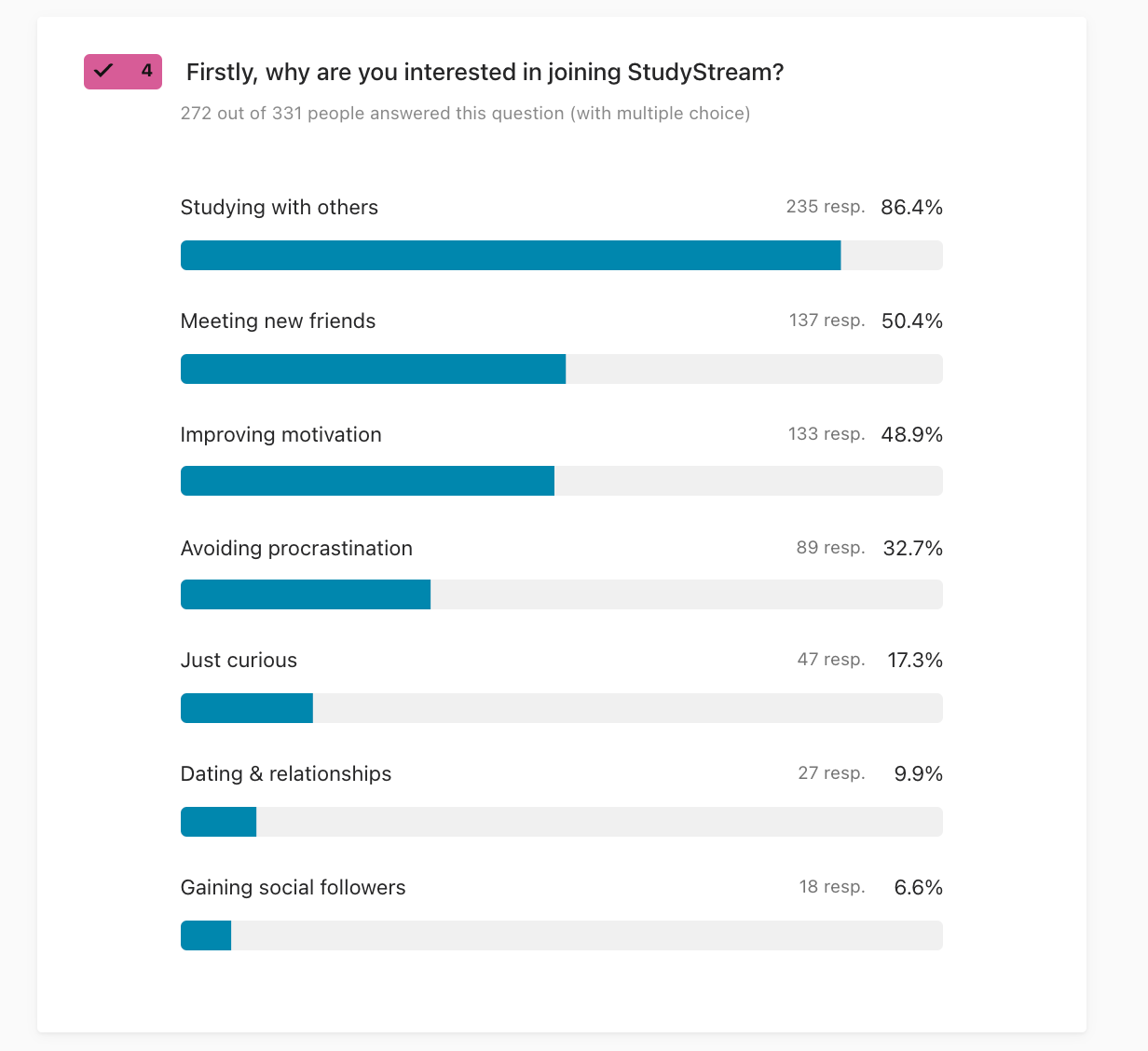Select the Just curious progress bar
Viewport: 1148px width, 1051px height.
point(561,708)
